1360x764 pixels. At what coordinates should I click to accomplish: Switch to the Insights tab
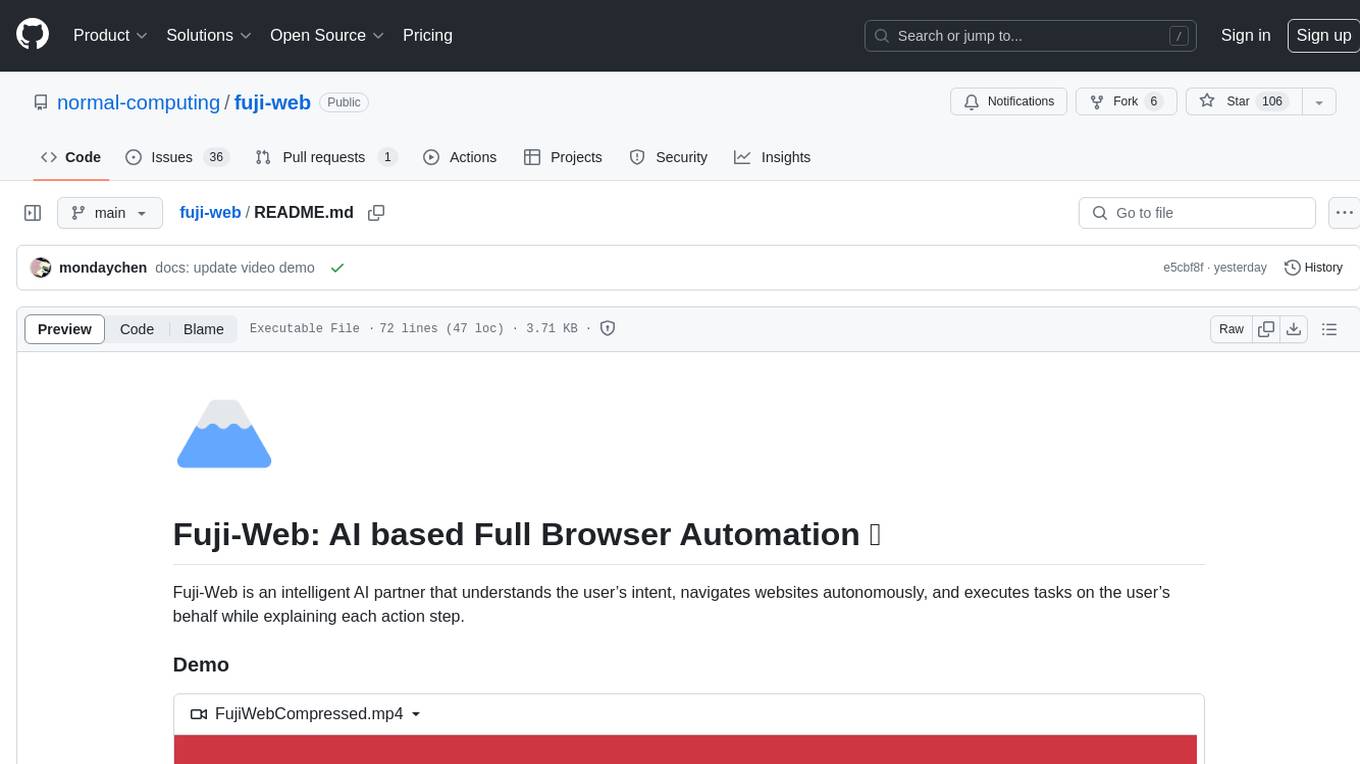tap(772, 157)
